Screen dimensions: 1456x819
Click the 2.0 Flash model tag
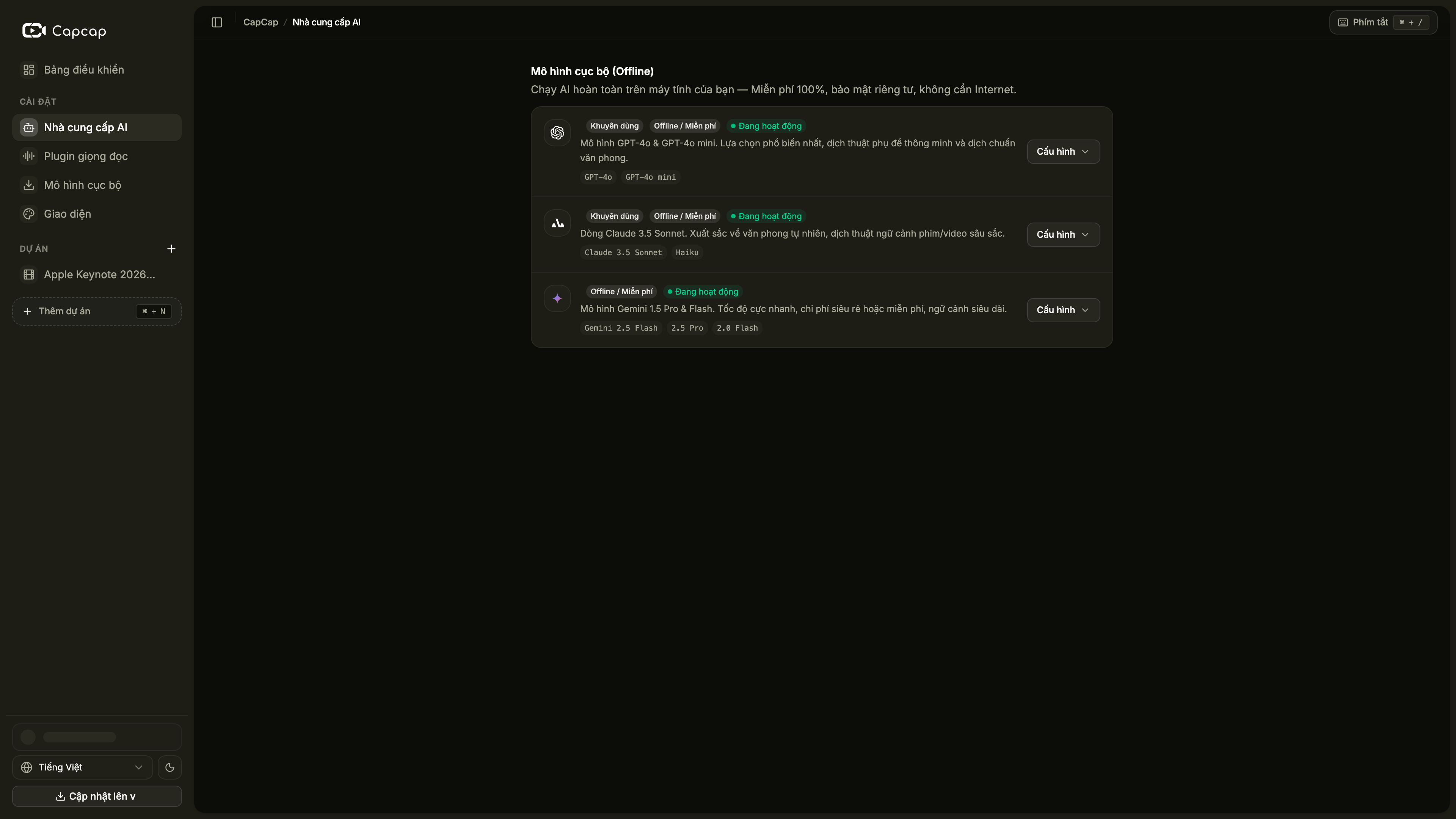click(x=737, y=328)
